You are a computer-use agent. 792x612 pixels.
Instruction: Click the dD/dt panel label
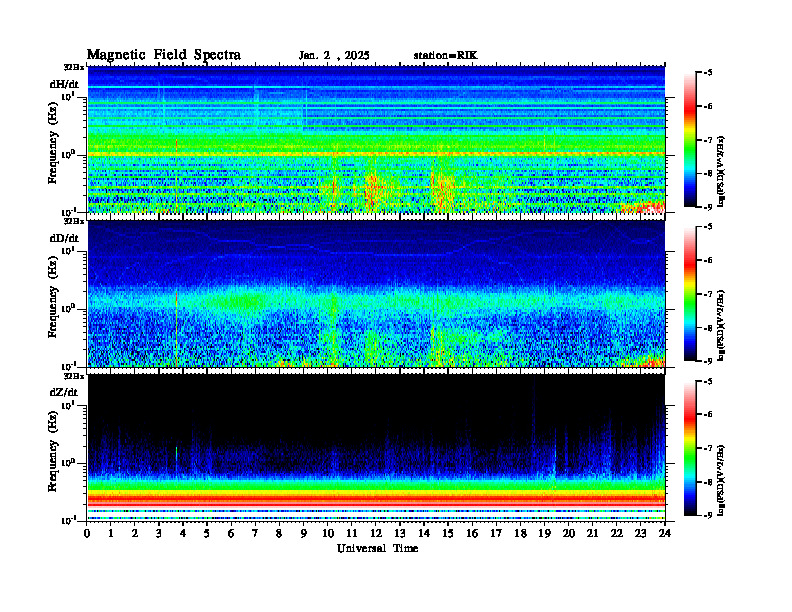click(64, 238)
